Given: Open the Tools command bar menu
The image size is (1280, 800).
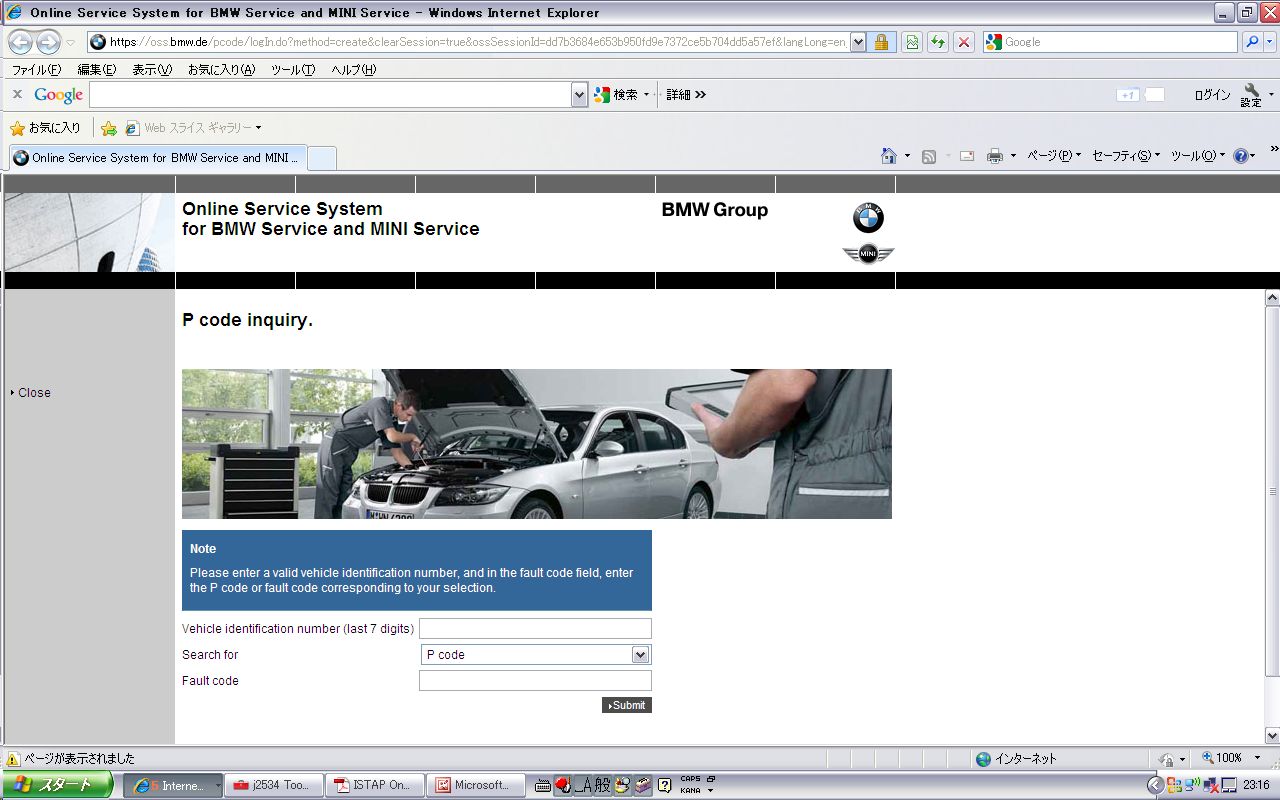Looking at the screenshot, I should (1198, 156).
